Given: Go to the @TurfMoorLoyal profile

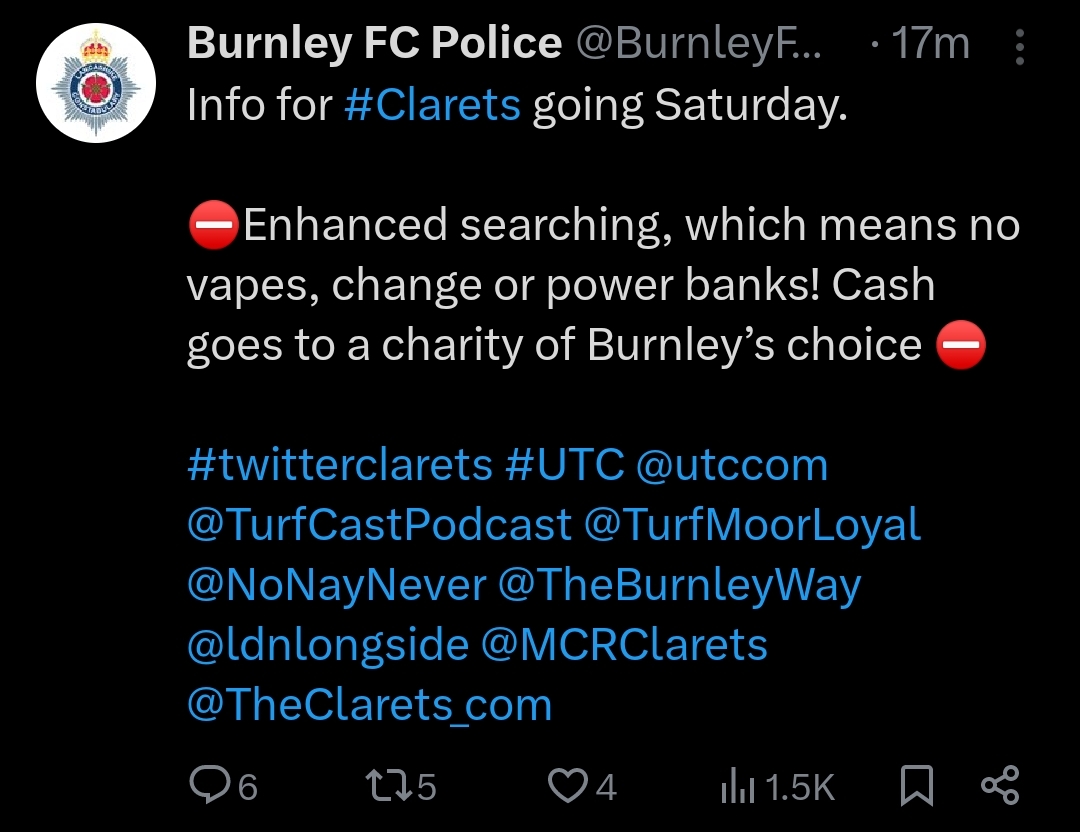Looking at the screenshot, I should [752, 525].
